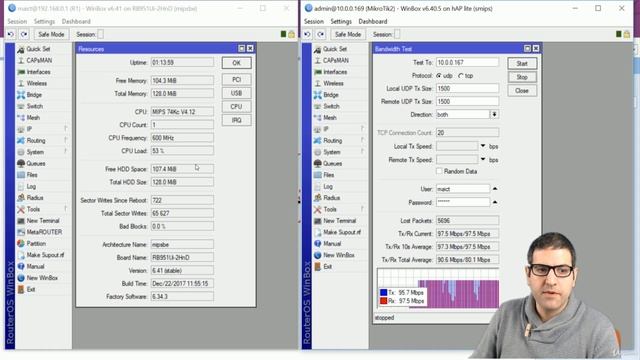The width and height of the screenshot is (640, 360).
Task: Open Exit in left WinBox sidebar
Action: pos(31,289)
